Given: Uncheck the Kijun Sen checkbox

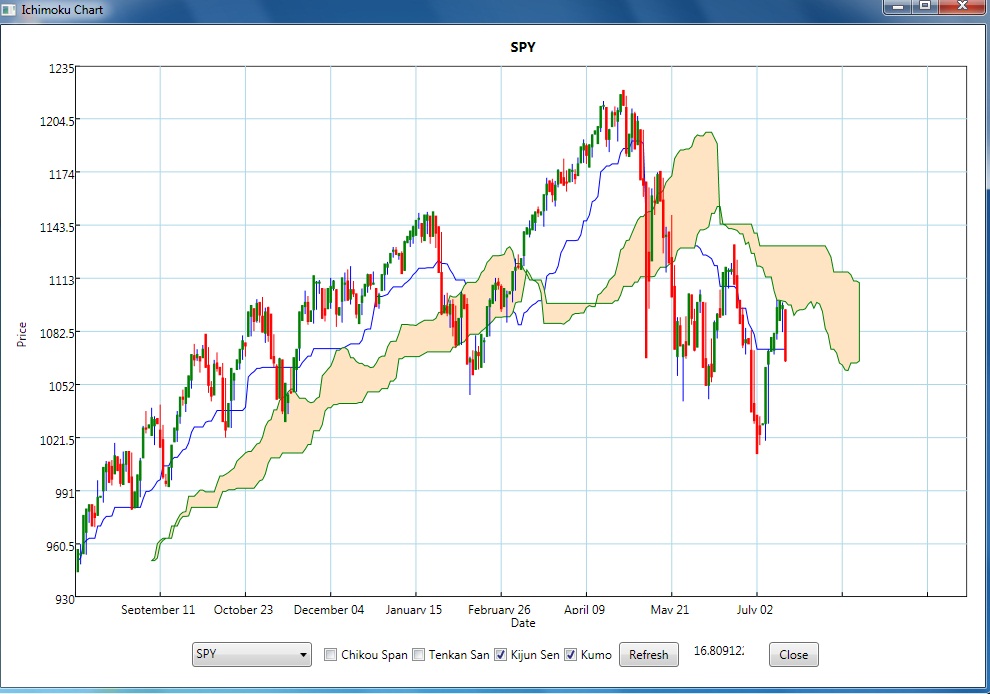Looking at the screenshot, I should point(501,655).
